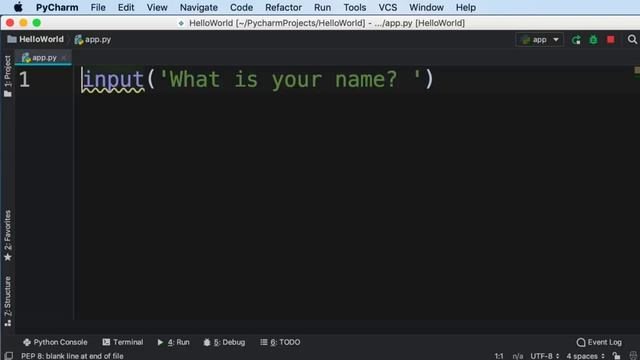
Task: Open the File menu
Action: [98, 7]
